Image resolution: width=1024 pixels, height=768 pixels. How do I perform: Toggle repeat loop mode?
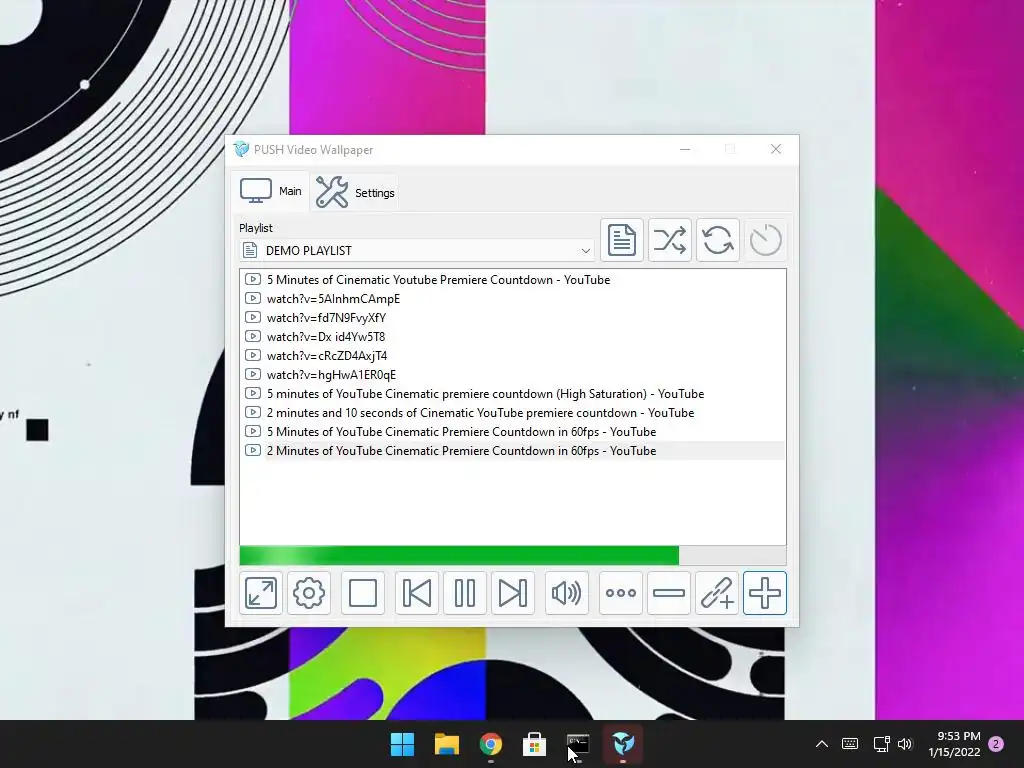pos(717,240)
